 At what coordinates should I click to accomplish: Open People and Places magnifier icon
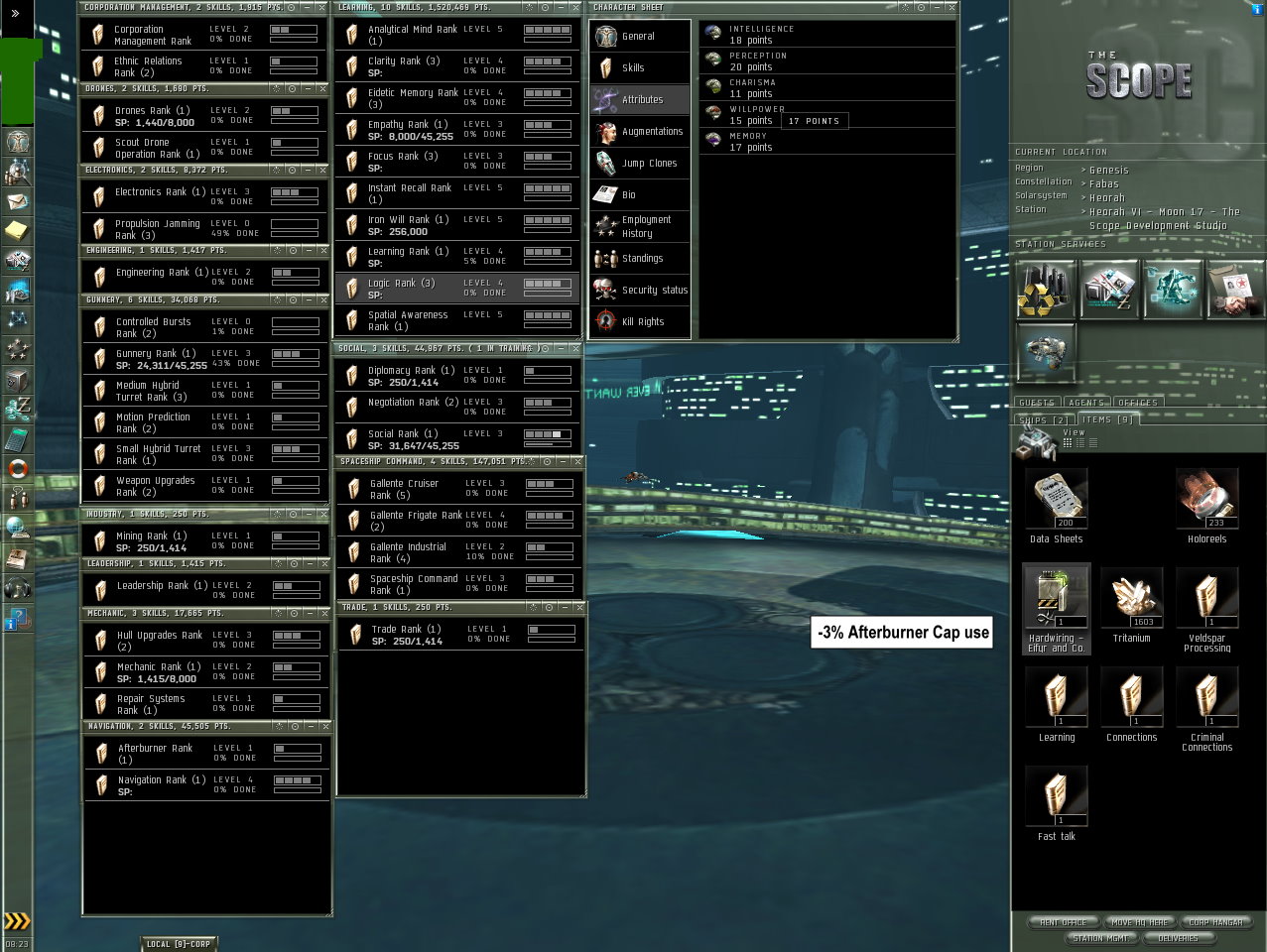17,172
